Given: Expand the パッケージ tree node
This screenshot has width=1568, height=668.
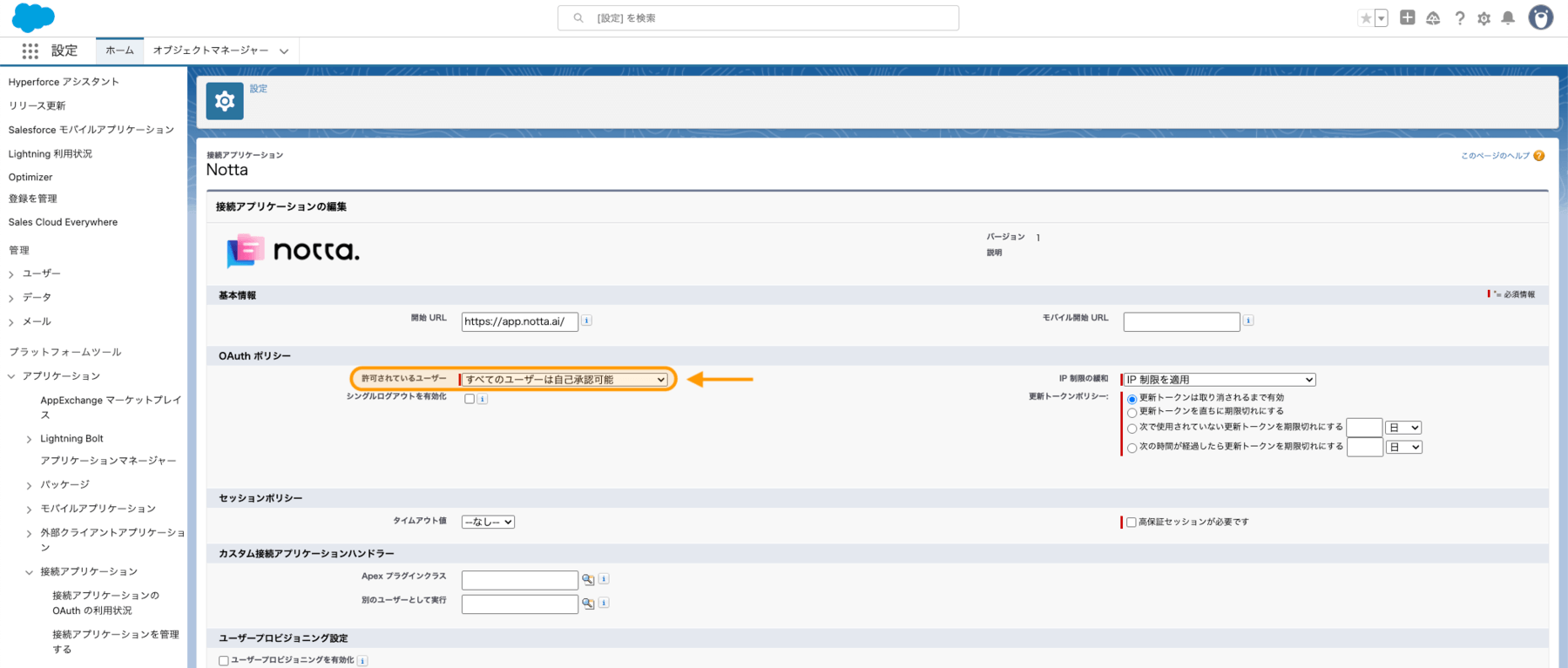Looking at the screenshot, I should 29,486.
